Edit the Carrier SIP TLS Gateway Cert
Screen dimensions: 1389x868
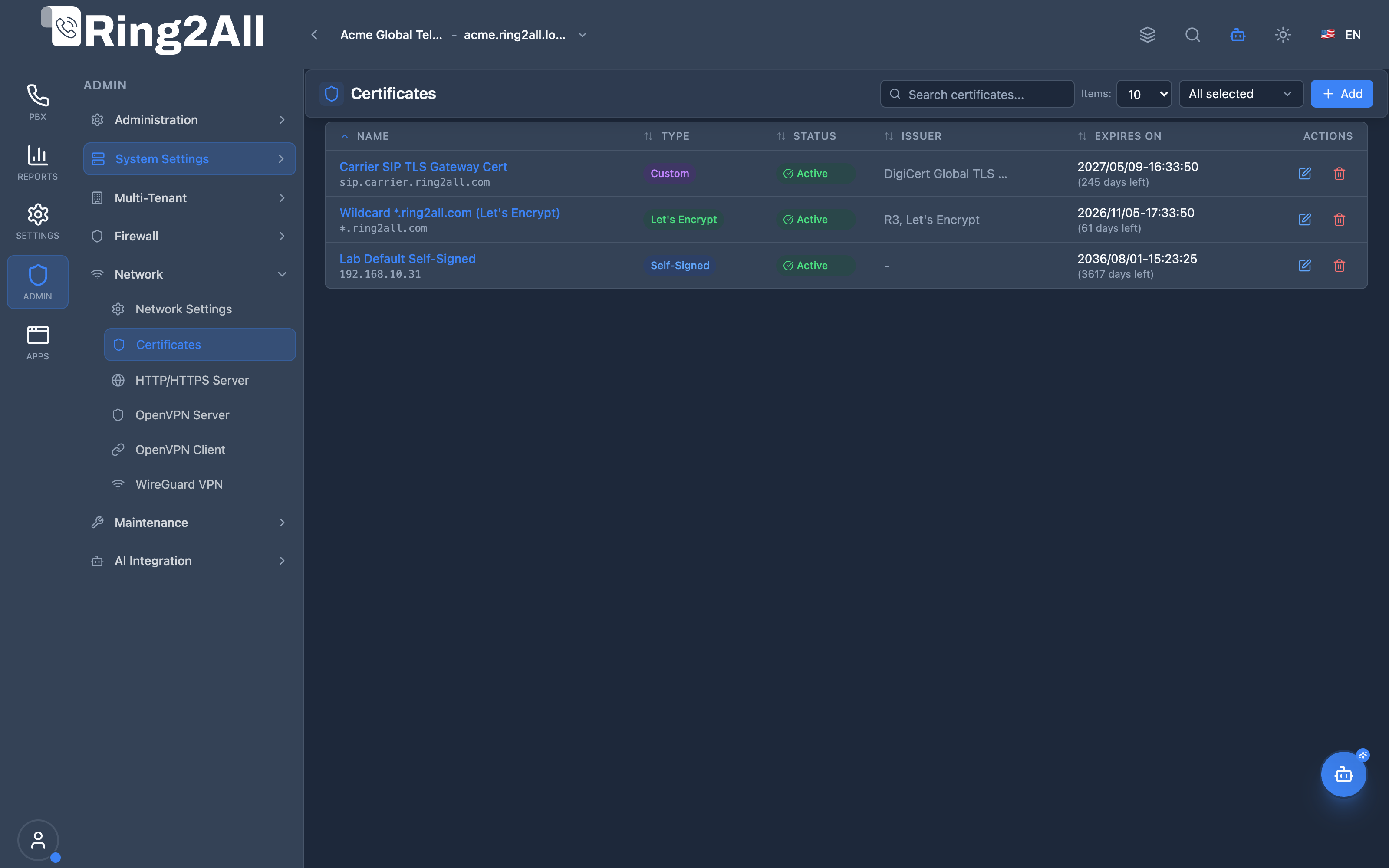pos(1305,173)
